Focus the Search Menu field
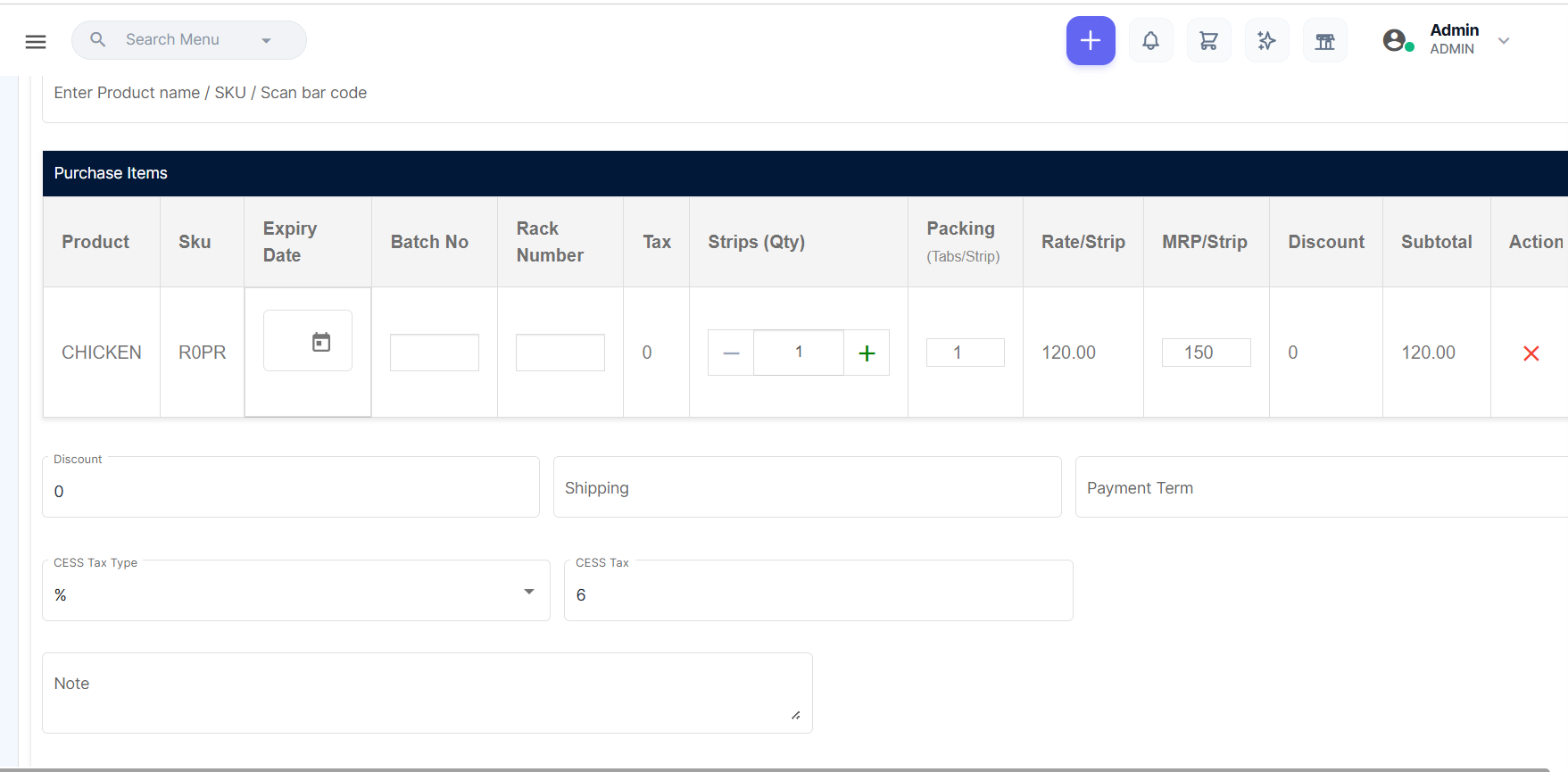 [189, 40]
